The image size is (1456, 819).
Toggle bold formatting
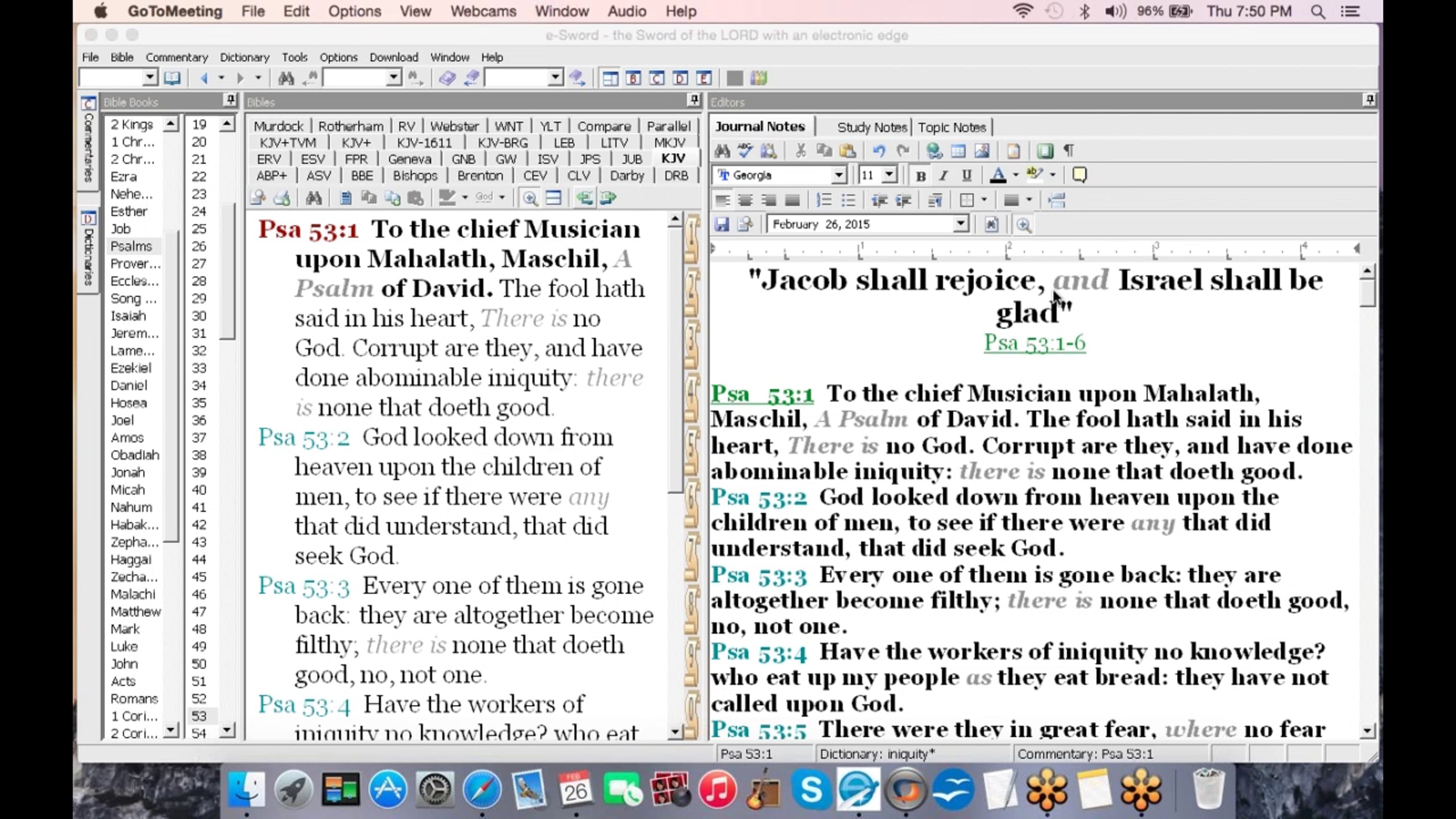pyautogui.click(x=920, y=176)
